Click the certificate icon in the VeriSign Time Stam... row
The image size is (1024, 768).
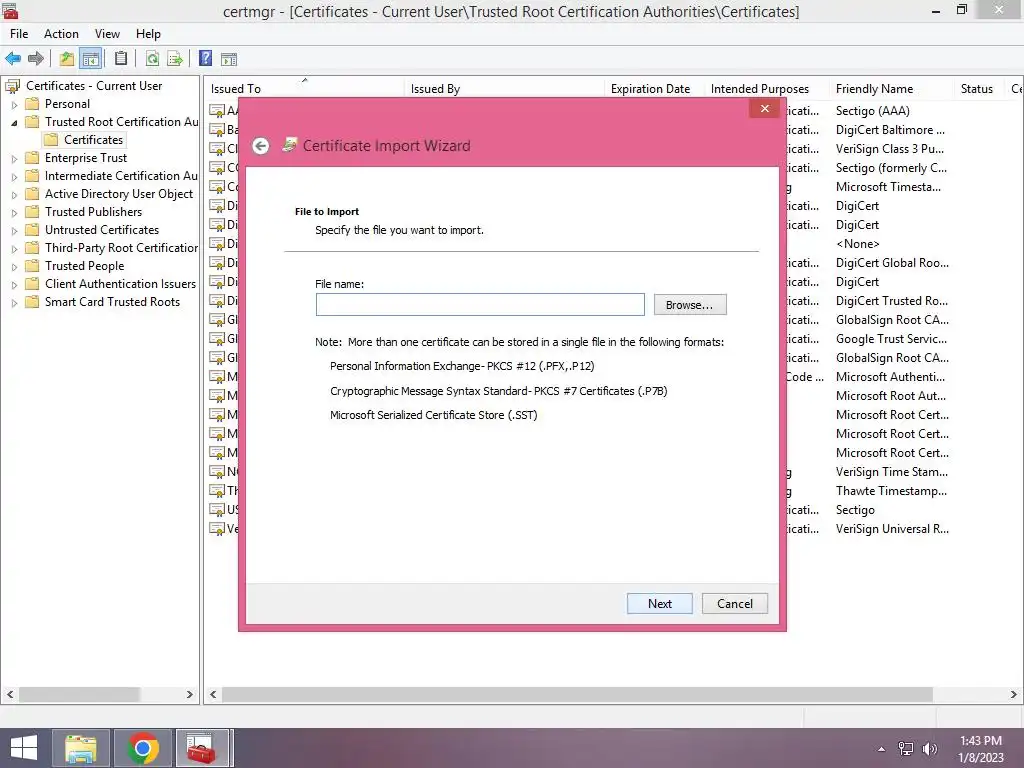pos(217,472)
